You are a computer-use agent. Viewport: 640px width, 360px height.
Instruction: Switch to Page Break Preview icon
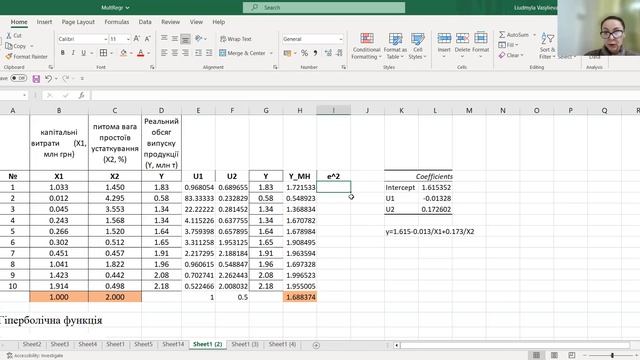(x=572, y=355)
